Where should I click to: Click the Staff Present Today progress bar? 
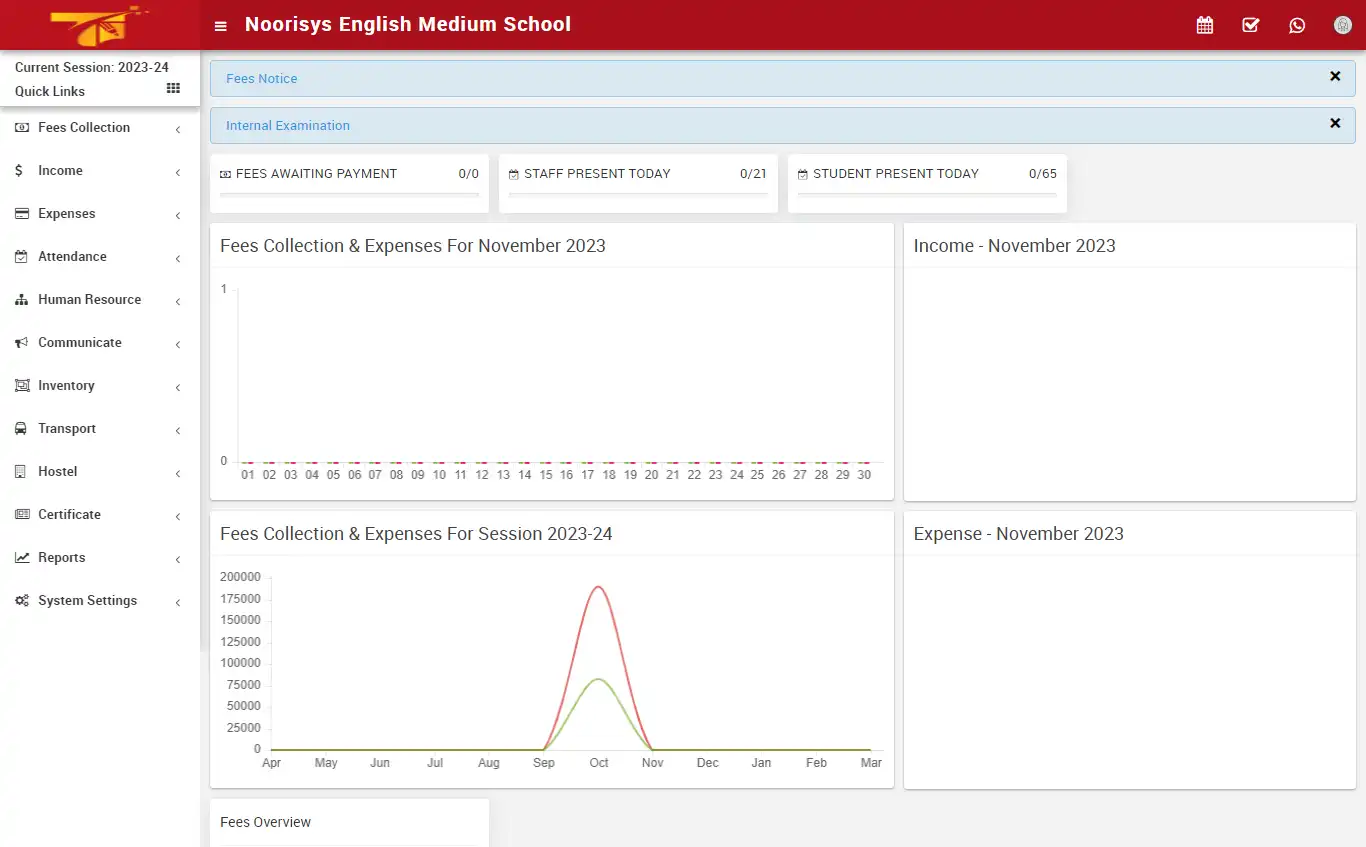pyautogui.click(x=638, y=198)
